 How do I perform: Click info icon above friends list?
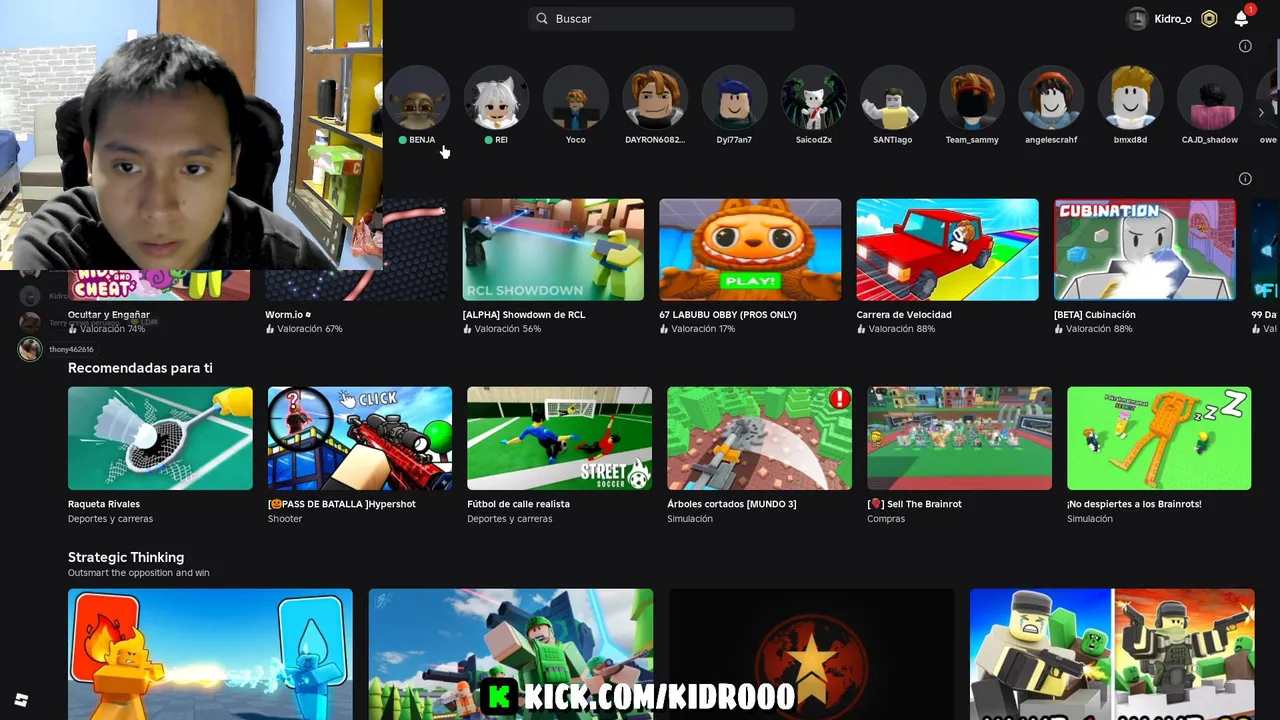point(1245,46)
